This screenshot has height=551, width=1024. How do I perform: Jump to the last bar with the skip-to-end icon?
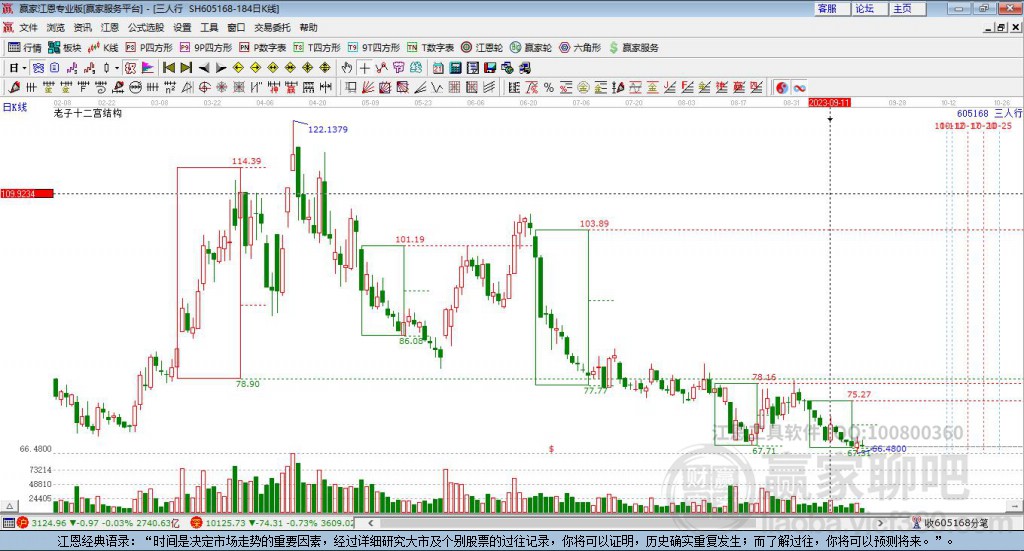click(186, 68)
